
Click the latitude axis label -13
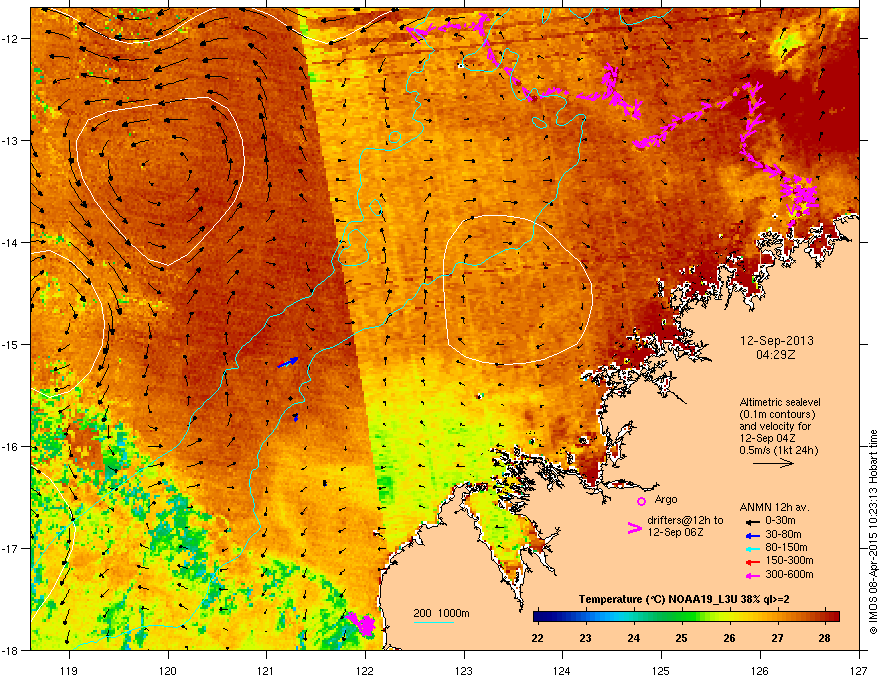(11, 141)
